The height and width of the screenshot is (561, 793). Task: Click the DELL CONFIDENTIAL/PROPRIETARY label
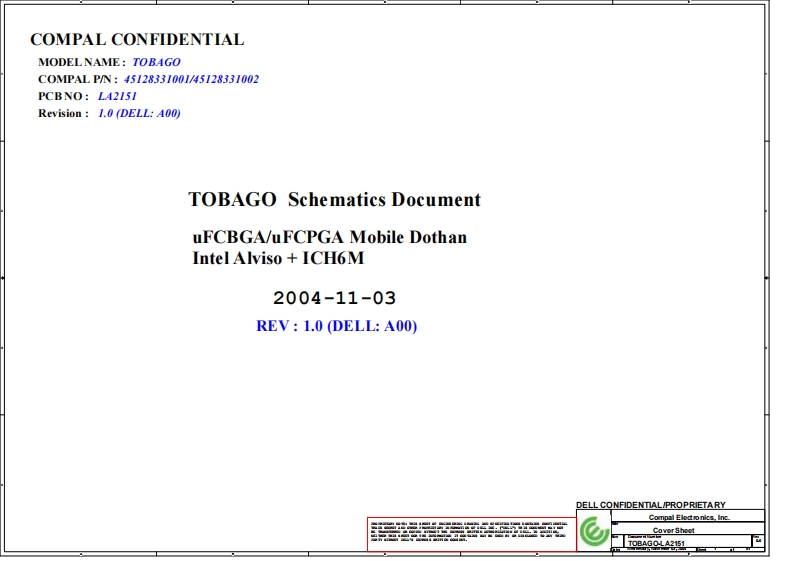pos(651,505)
